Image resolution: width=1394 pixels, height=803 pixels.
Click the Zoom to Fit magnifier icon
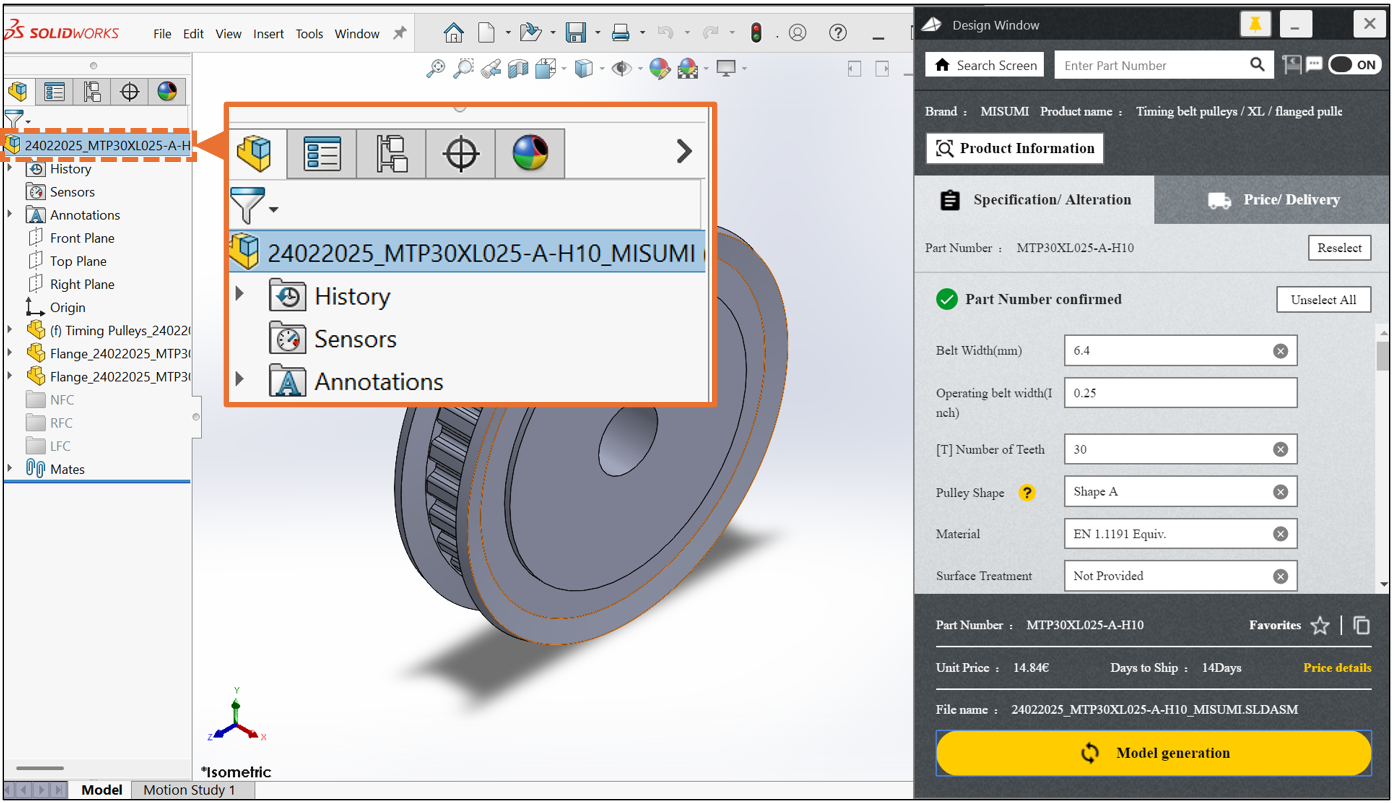(435, 68)
